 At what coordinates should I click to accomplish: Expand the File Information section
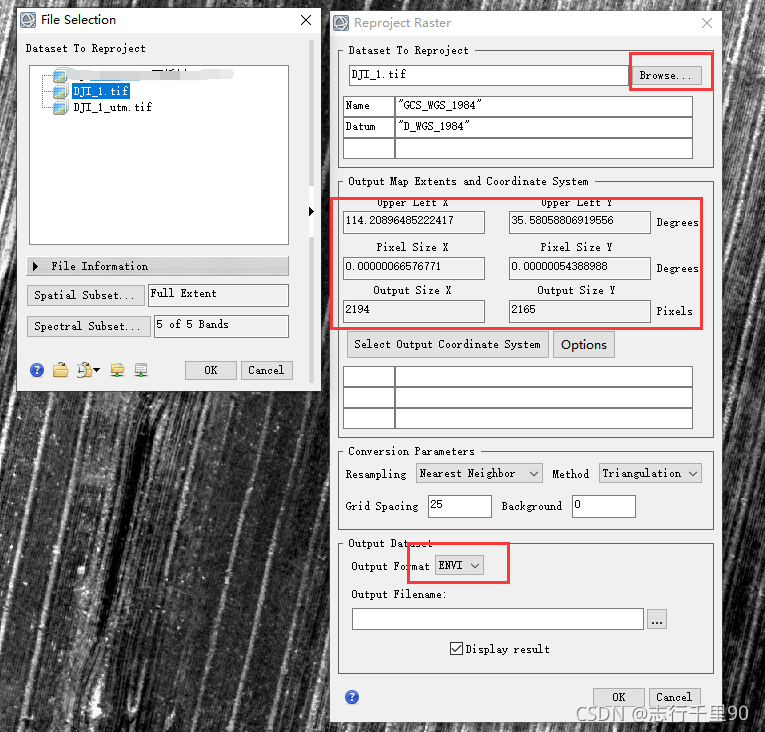tap(37, 266)
